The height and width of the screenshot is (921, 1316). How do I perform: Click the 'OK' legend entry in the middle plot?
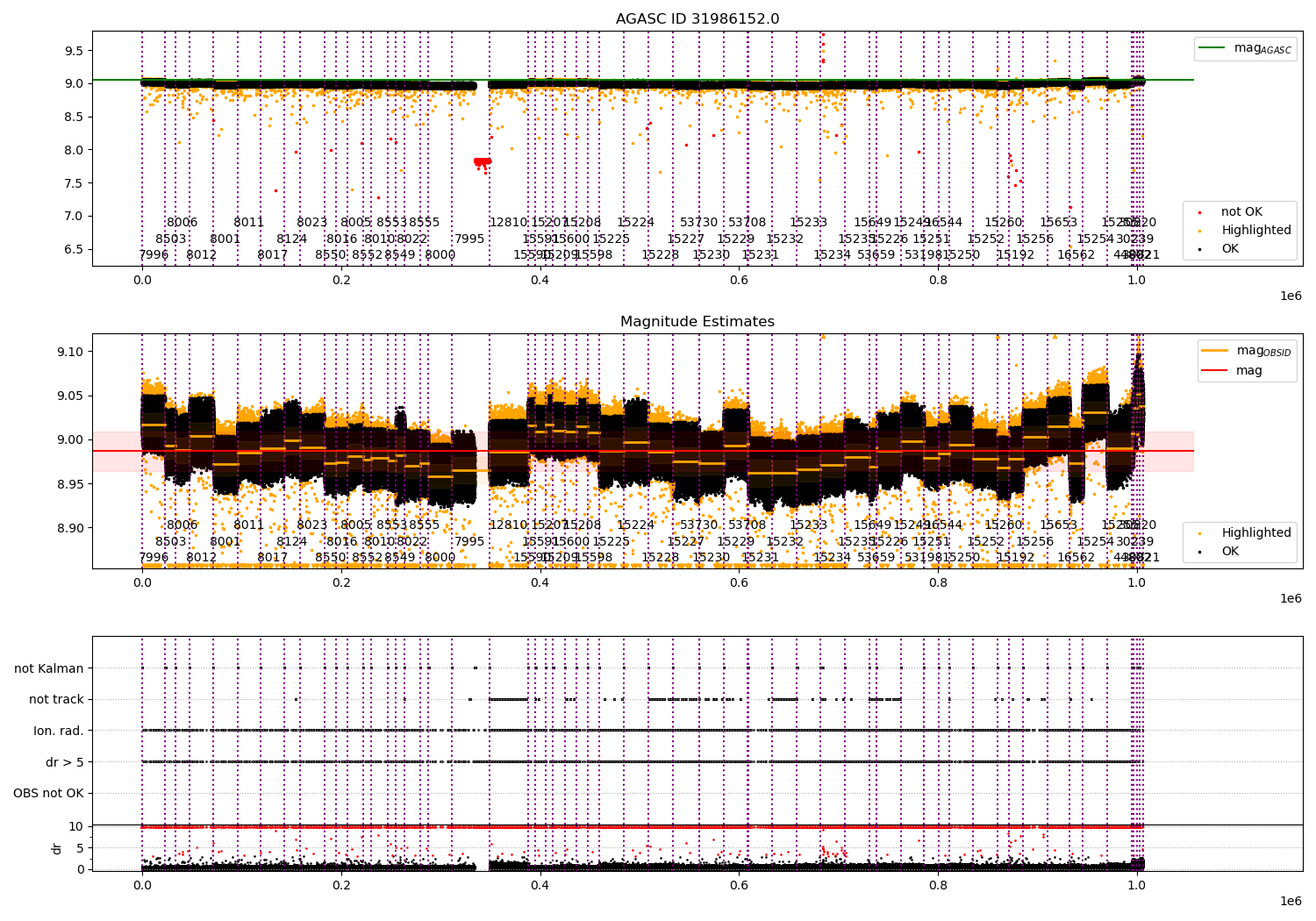(1217, 551)
